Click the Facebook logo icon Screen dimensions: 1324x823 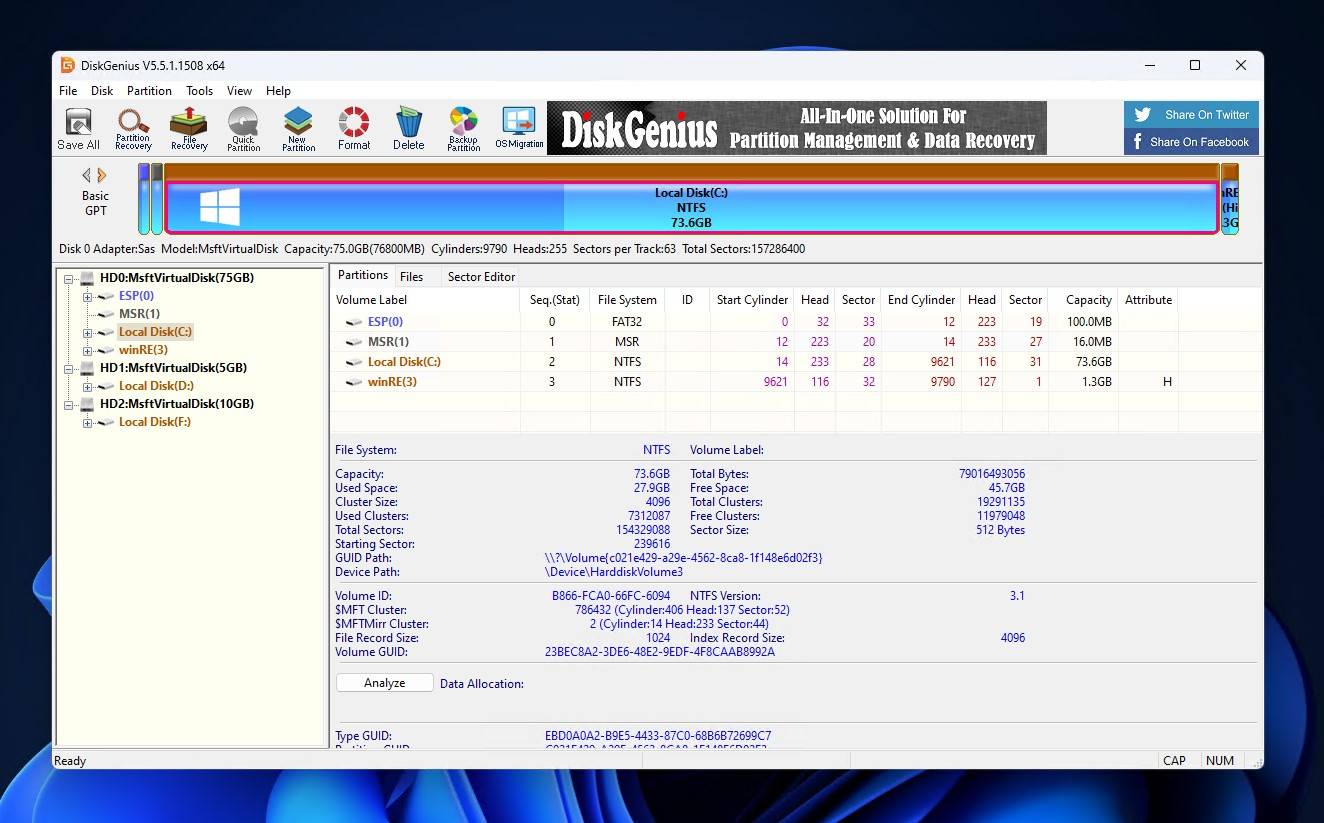point(1138,142)
